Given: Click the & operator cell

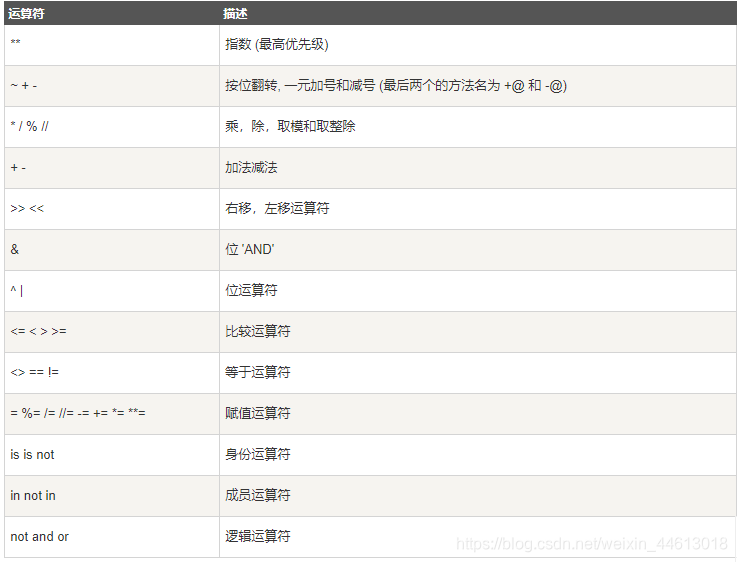Looking at the screenshot, I should (x=111, y=250).
